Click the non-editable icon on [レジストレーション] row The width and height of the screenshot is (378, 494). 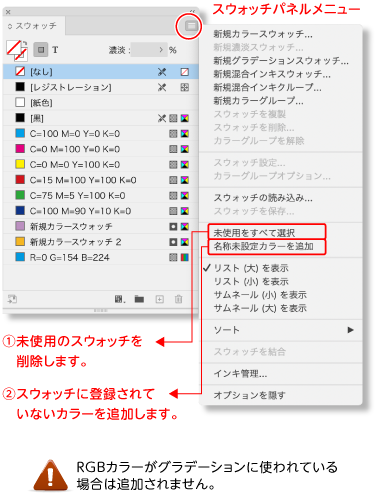pos(162,87)
